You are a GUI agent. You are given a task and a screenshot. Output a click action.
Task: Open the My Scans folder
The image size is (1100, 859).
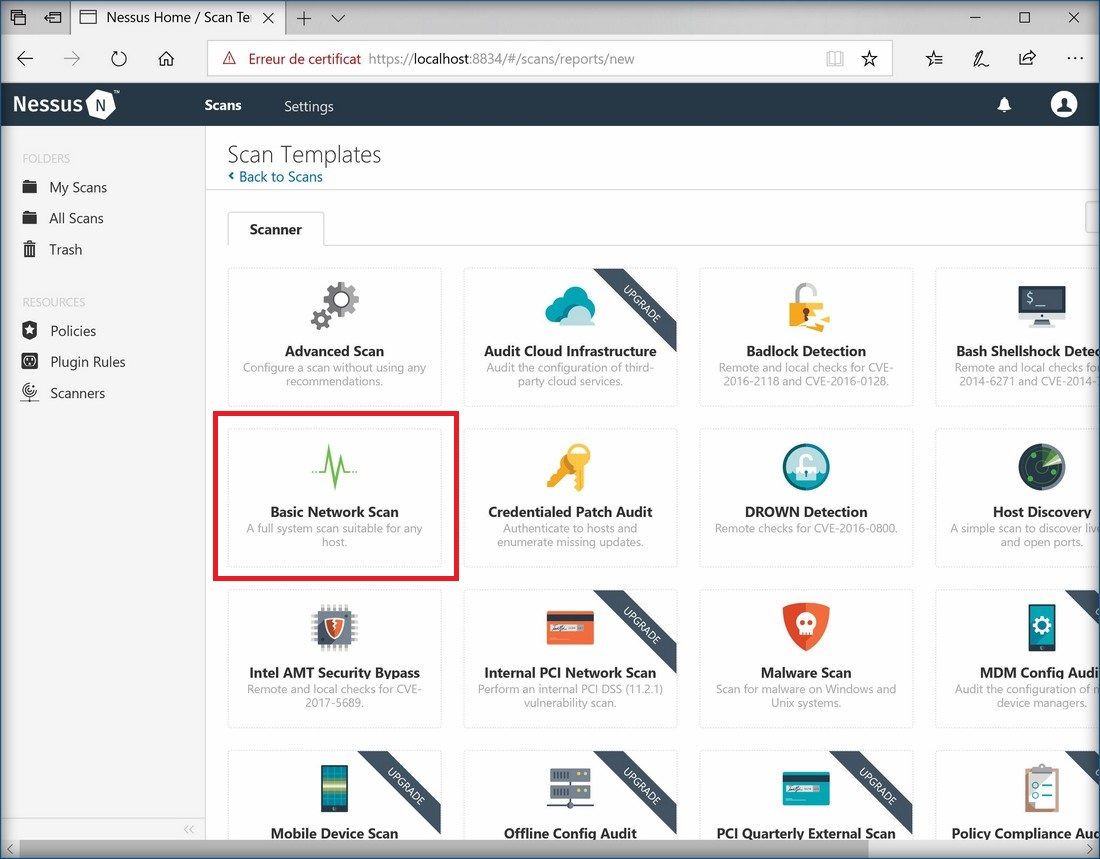(78, 187)
